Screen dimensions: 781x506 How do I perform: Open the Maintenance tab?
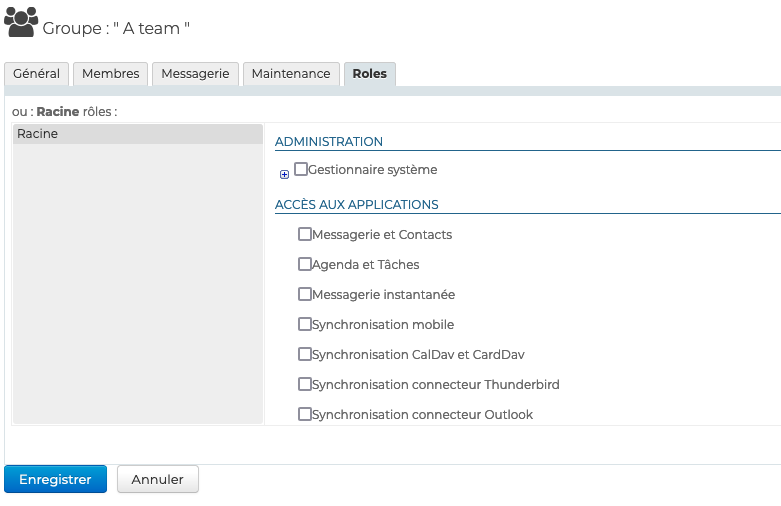pos(291,74)
